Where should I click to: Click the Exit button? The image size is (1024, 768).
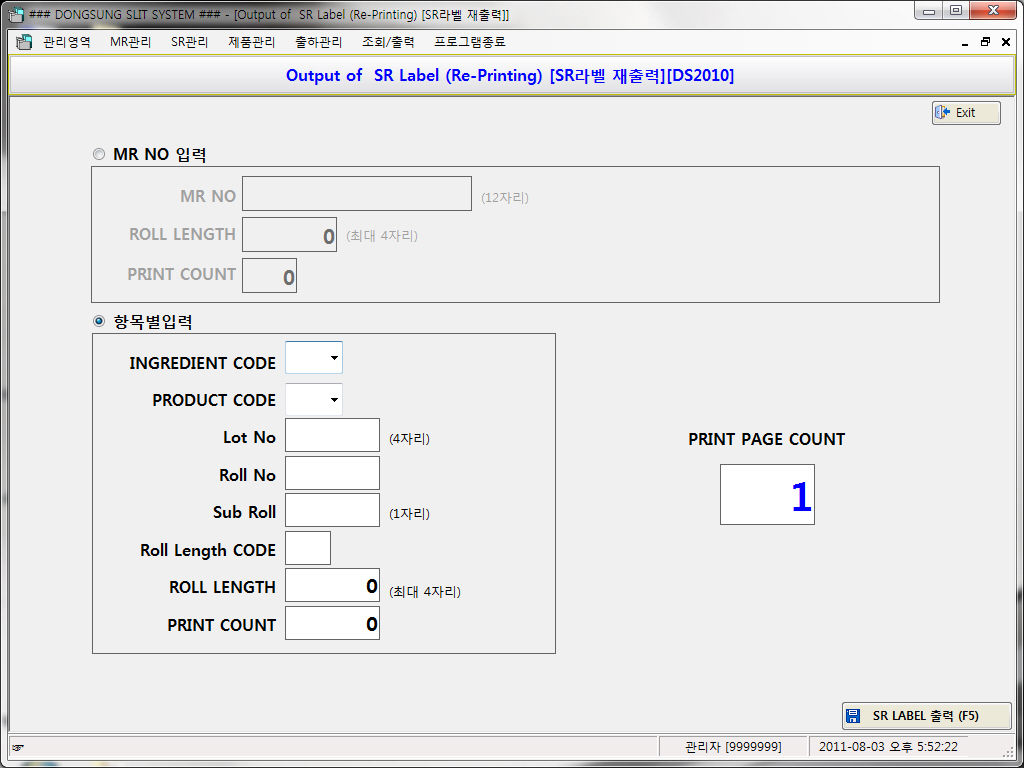point(966,112)
